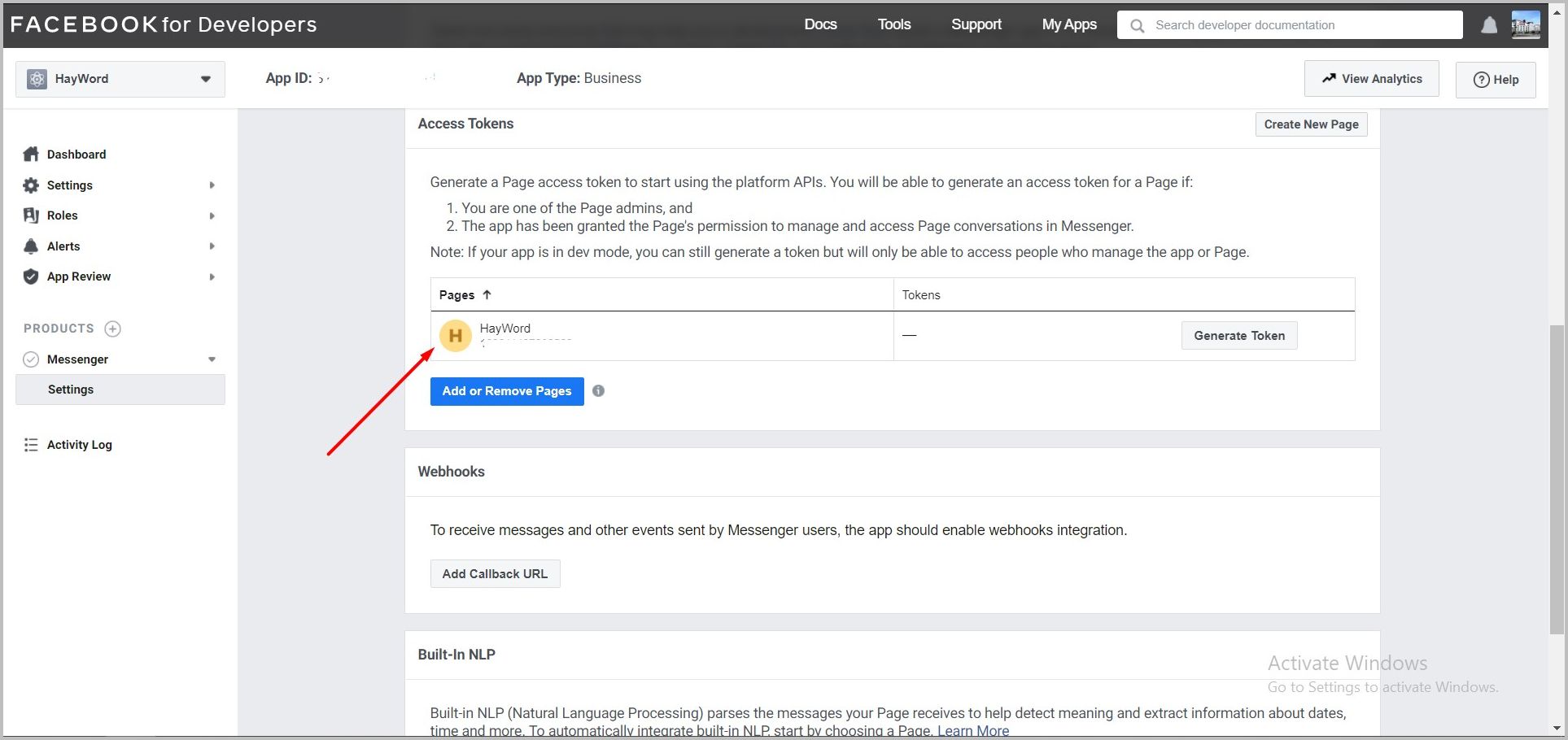Click the App Type: Business label

point(579,79)
